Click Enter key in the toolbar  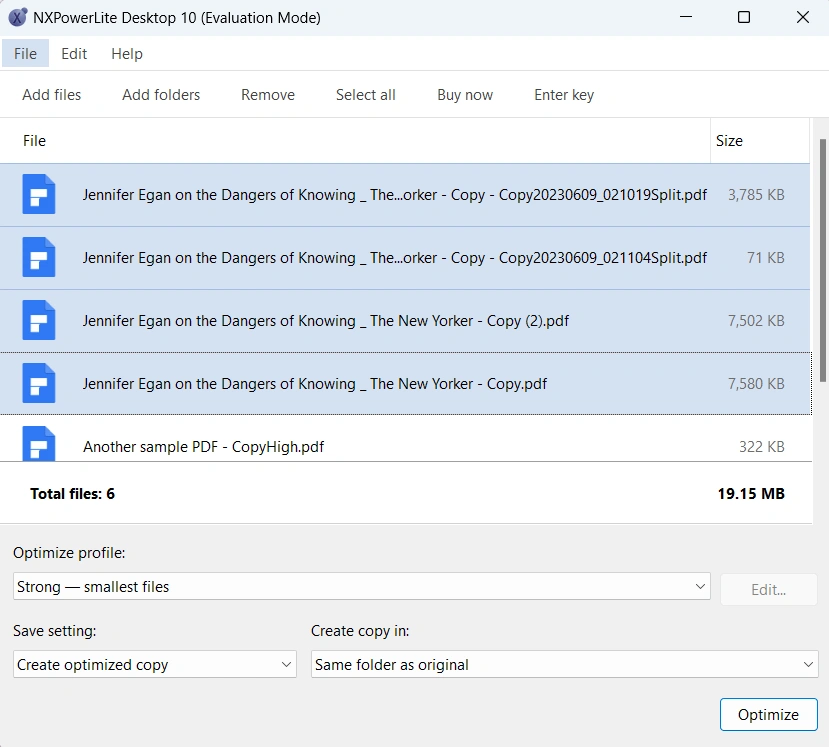click(564, 95)
